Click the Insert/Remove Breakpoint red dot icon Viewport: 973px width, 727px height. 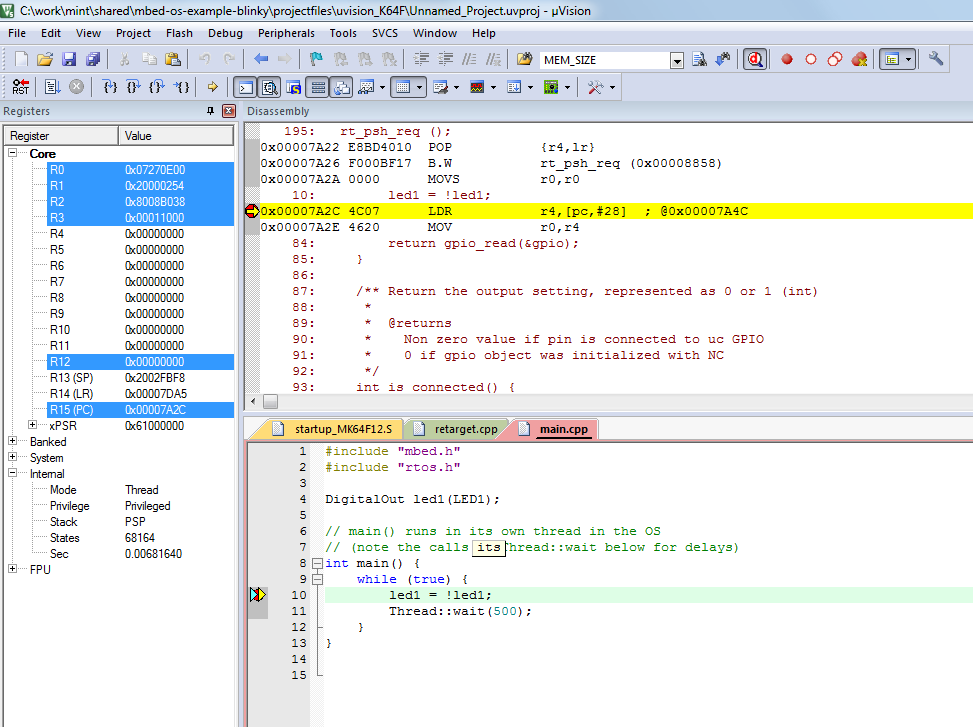tap(787, 60)
